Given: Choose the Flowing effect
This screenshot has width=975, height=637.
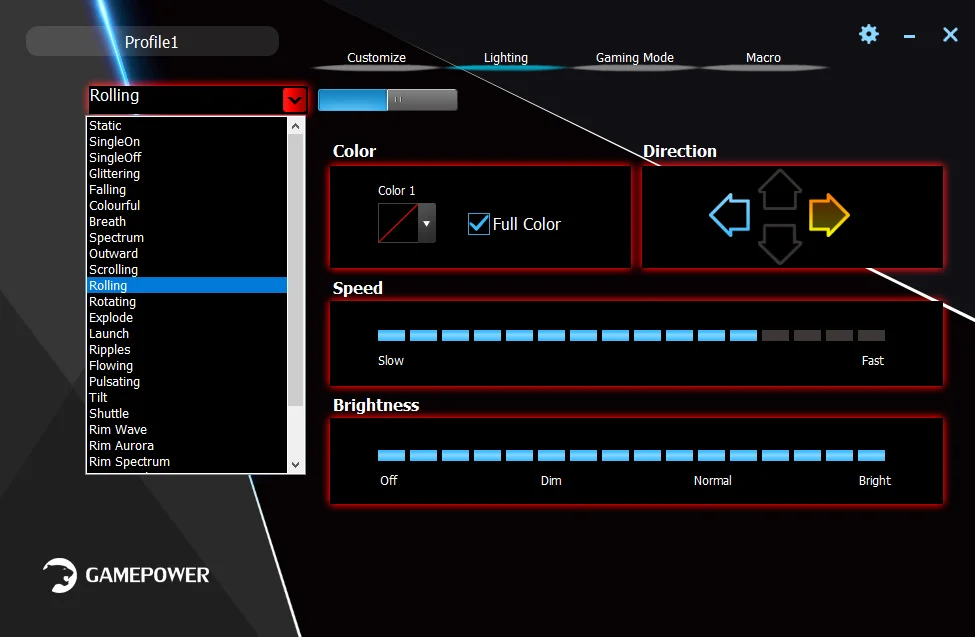Looking at the screenshot, I should click(x=187, y=366).
